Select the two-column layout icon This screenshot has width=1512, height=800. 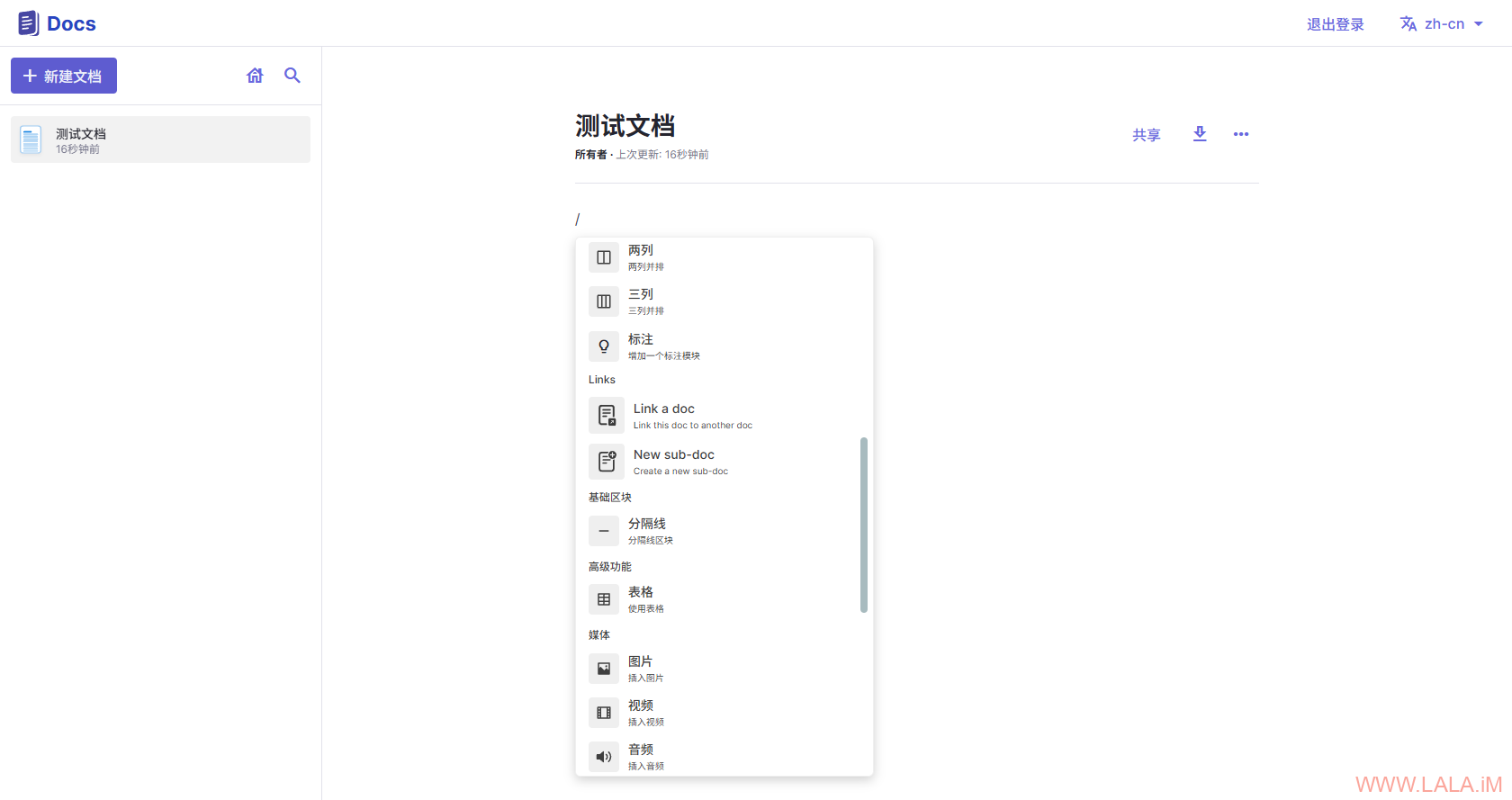click(604, 257)
